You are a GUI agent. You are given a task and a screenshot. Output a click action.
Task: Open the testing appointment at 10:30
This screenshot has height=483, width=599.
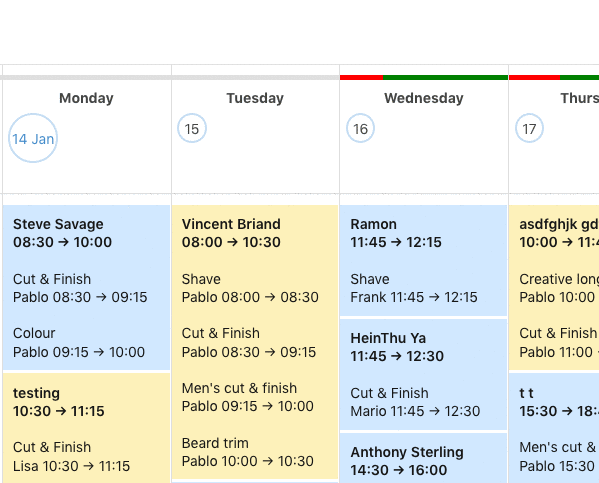[86, 428]
